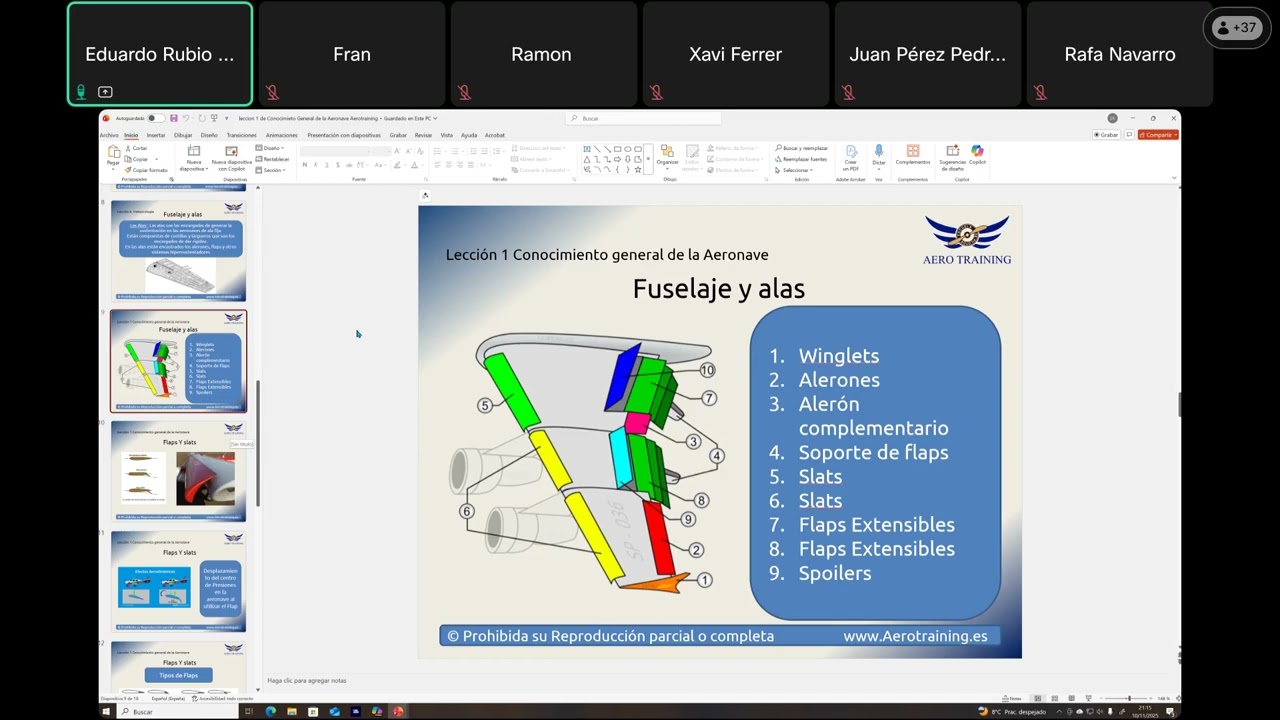Select the Flaps Y slats photo thumbnail

pos(178,471)
